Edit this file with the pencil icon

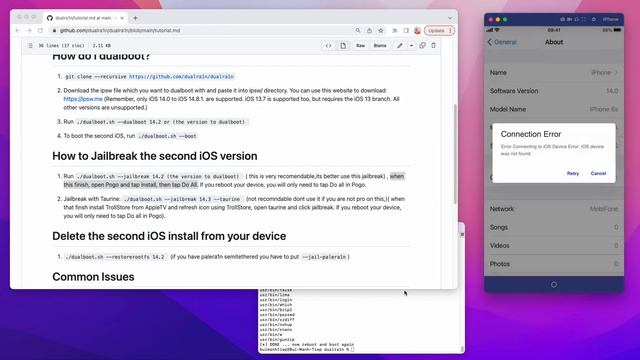coord(400,46)
